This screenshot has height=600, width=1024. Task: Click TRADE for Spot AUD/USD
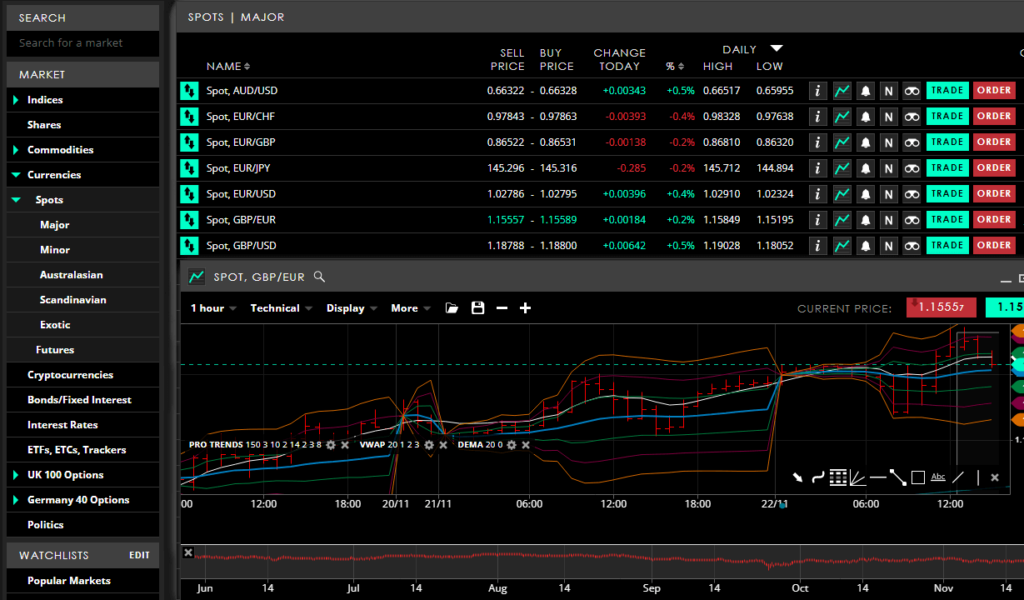947,90
